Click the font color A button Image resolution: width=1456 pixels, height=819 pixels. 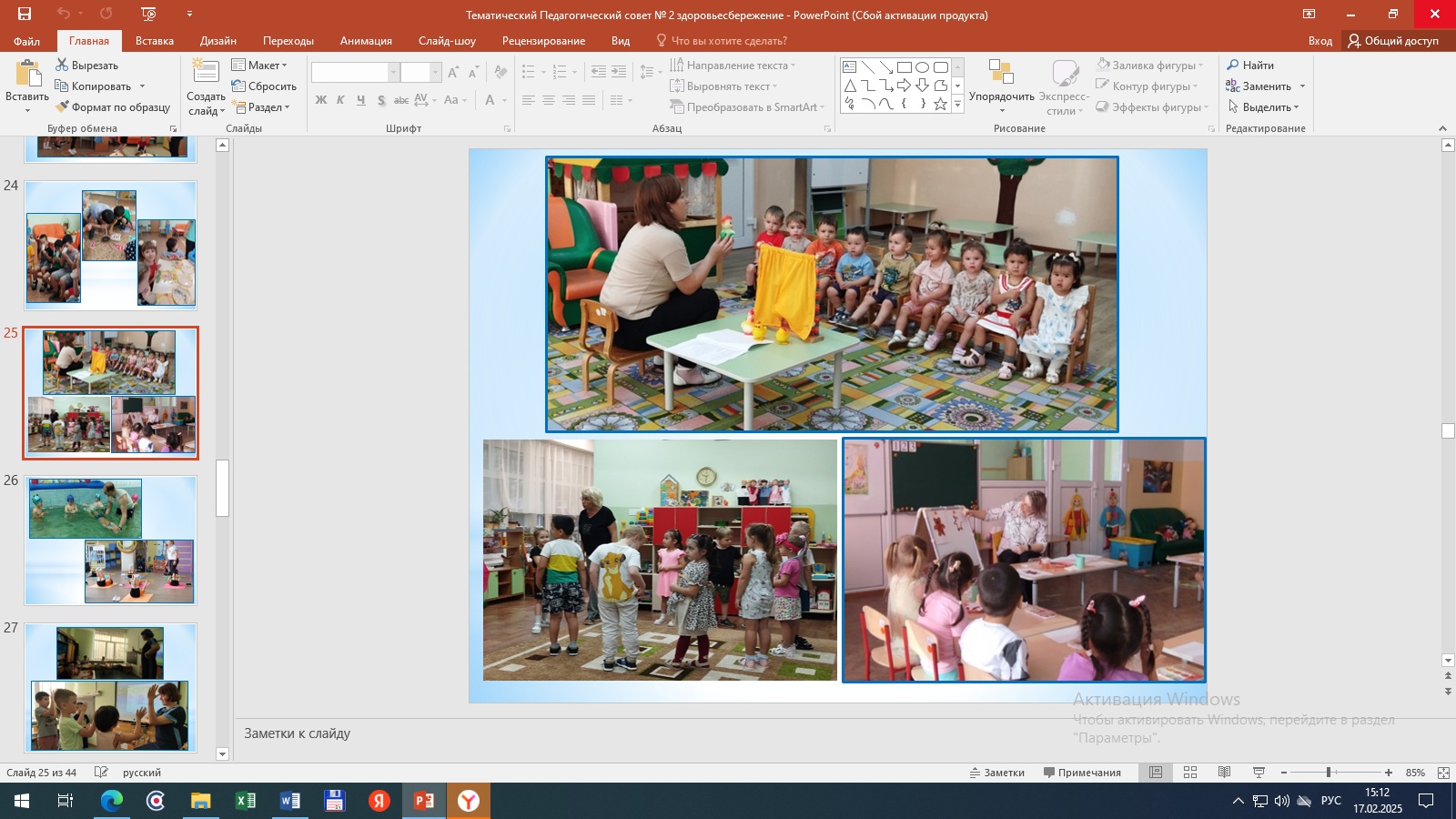click(490, 100)
